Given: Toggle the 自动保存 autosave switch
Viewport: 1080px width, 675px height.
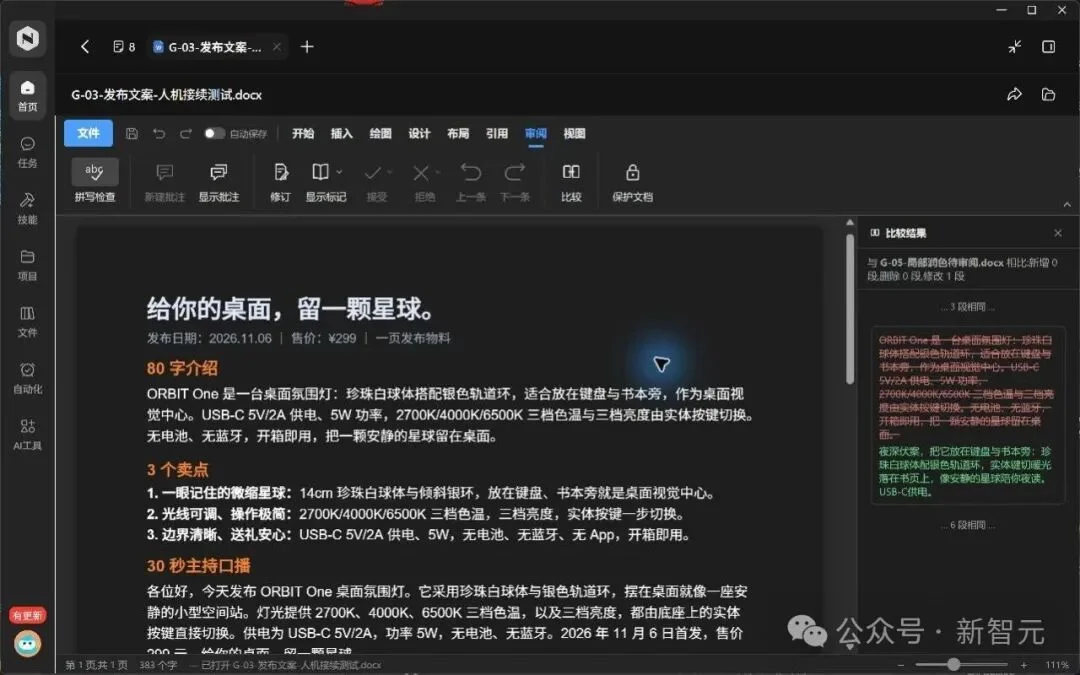Looking at the screenshot, I should 214,134.
